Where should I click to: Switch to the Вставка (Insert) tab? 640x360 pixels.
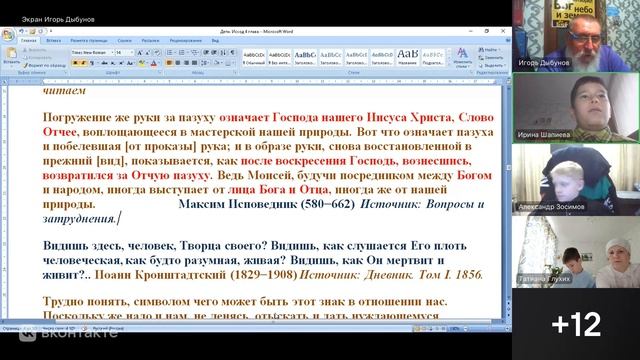pyautogui.click(x=53, y=41)
